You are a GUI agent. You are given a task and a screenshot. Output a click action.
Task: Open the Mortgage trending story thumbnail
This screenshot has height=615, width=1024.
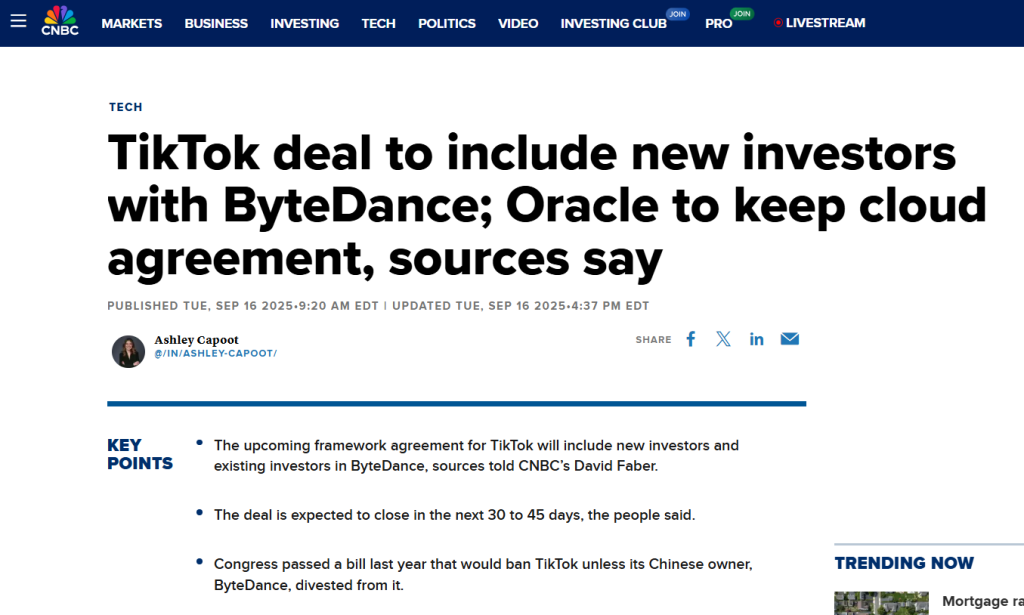tap(881, 603)
